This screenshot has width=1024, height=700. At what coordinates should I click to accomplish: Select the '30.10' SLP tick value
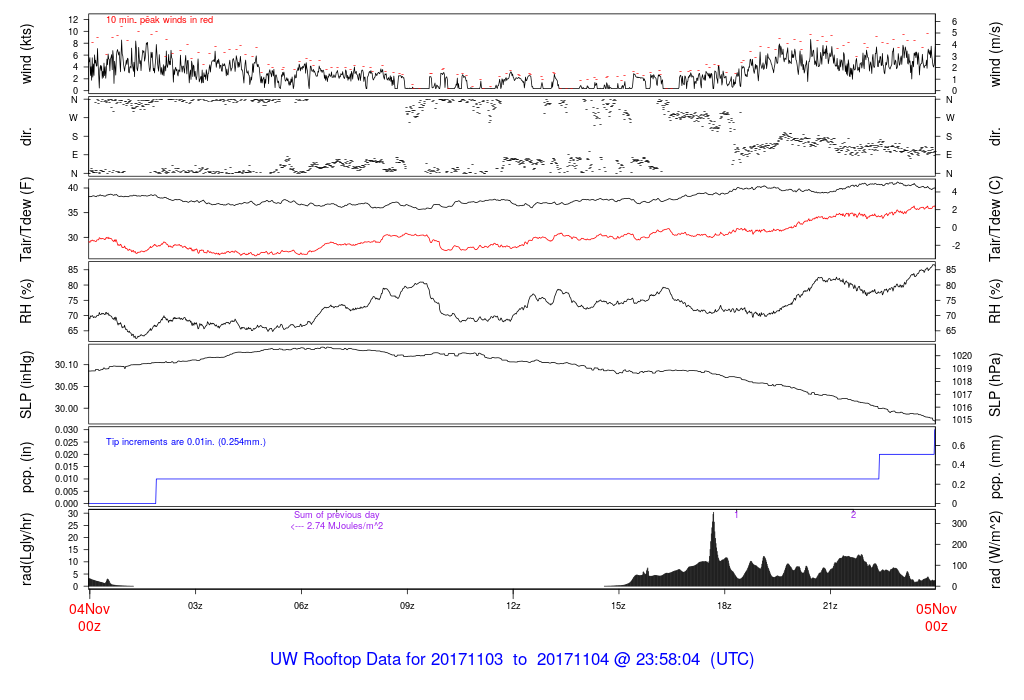(x=67, y=365)
